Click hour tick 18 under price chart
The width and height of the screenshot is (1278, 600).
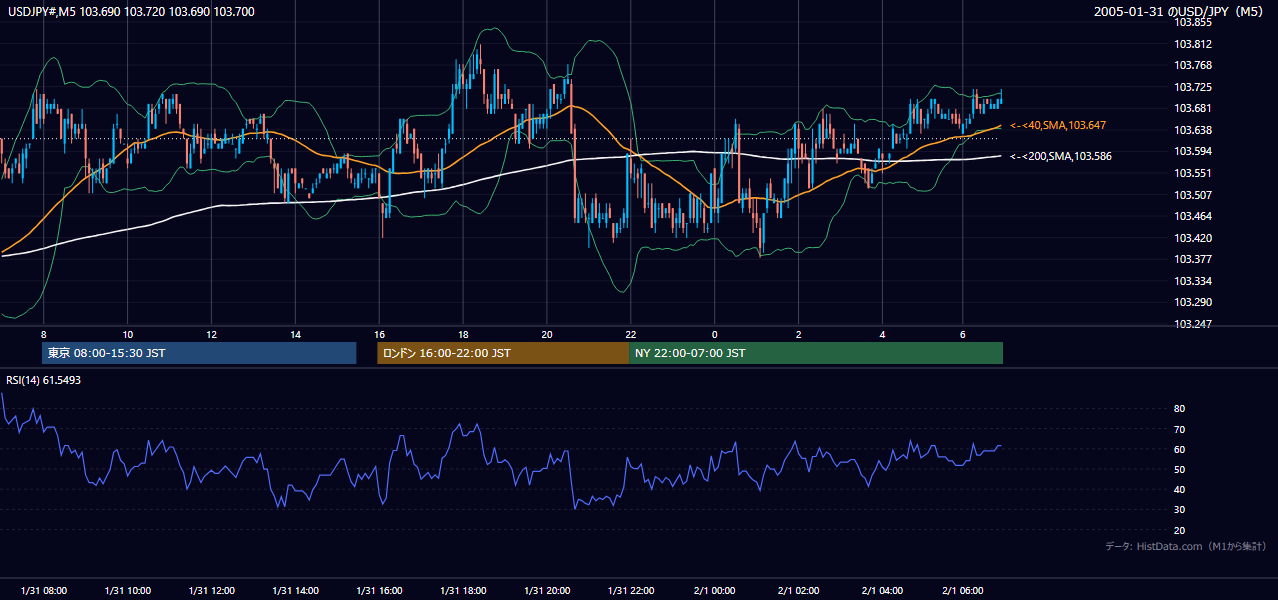(463, 333)
